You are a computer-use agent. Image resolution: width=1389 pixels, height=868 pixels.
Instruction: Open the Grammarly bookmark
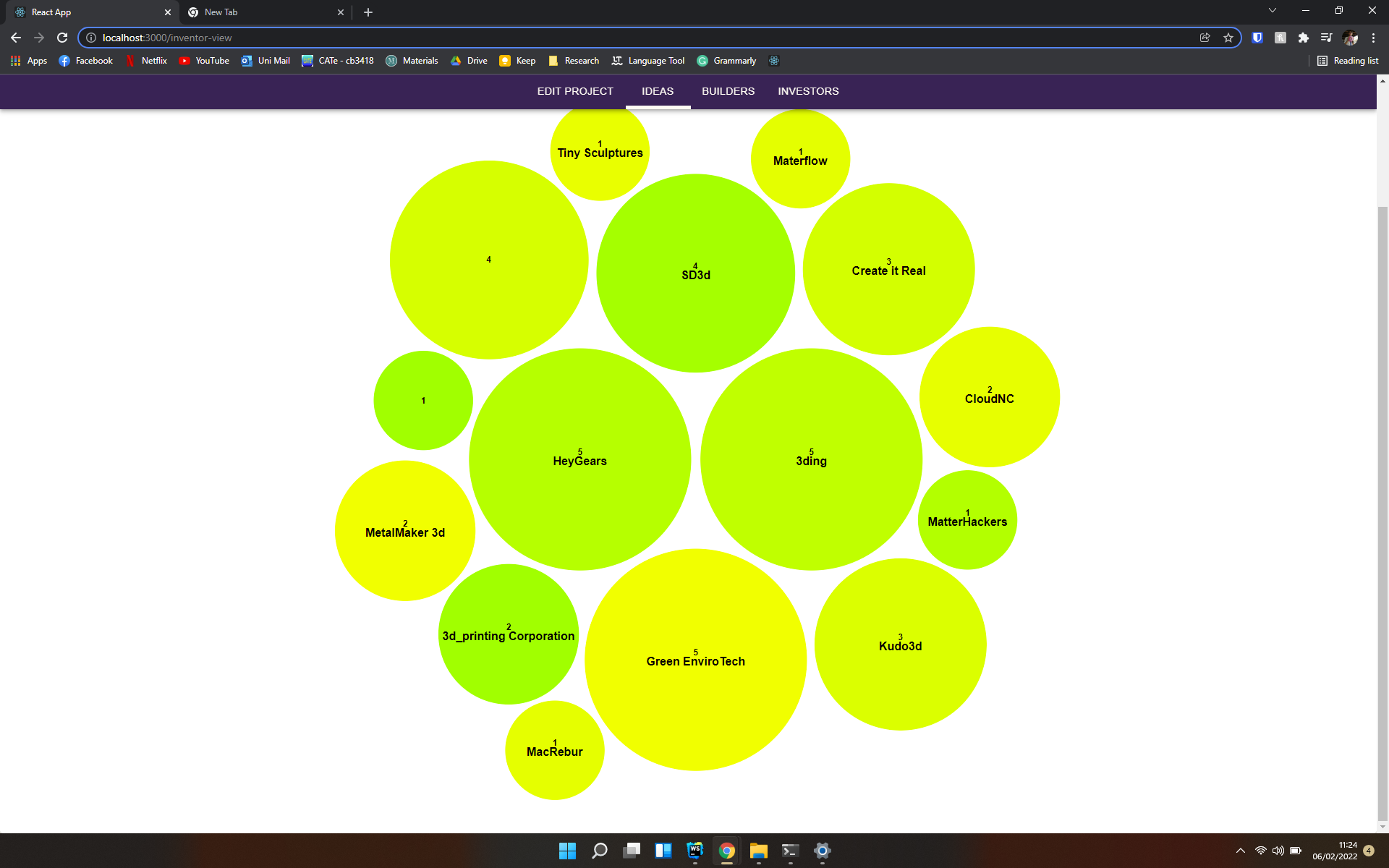point(726,61)
